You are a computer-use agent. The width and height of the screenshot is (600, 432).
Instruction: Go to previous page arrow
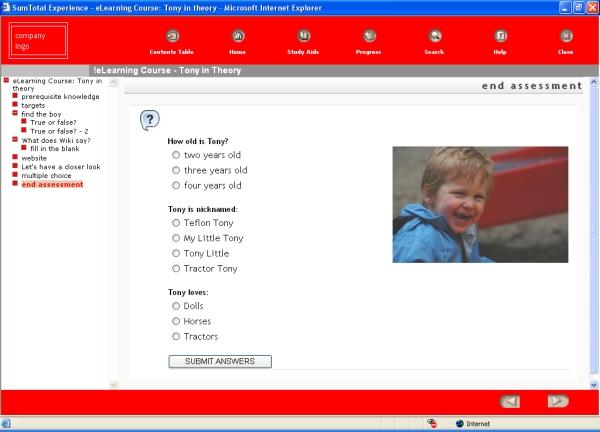tap(510, 401)
